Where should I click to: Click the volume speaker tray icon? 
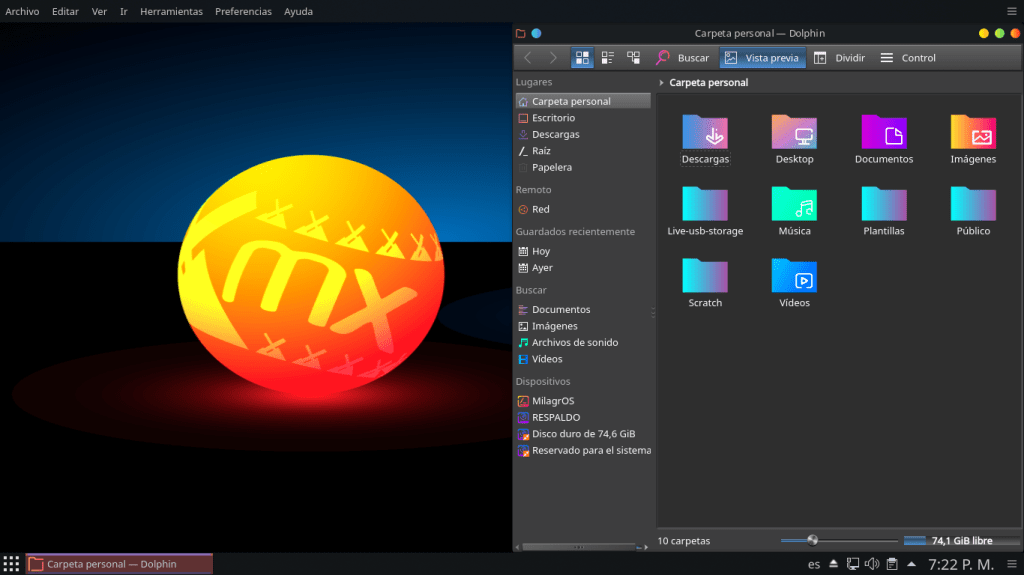click(x=870, y=564)
